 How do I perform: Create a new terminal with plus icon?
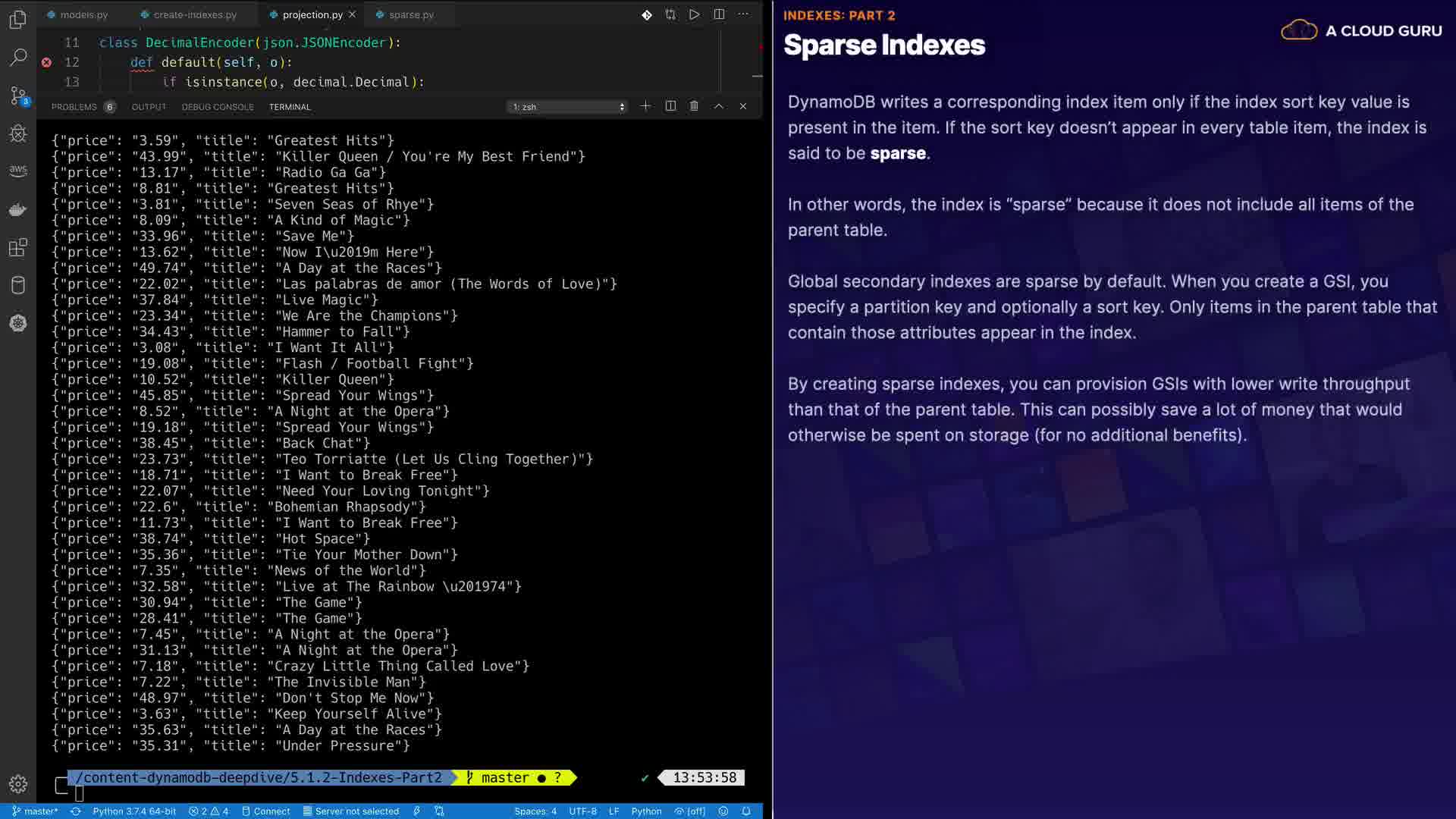tap(645, 106)
